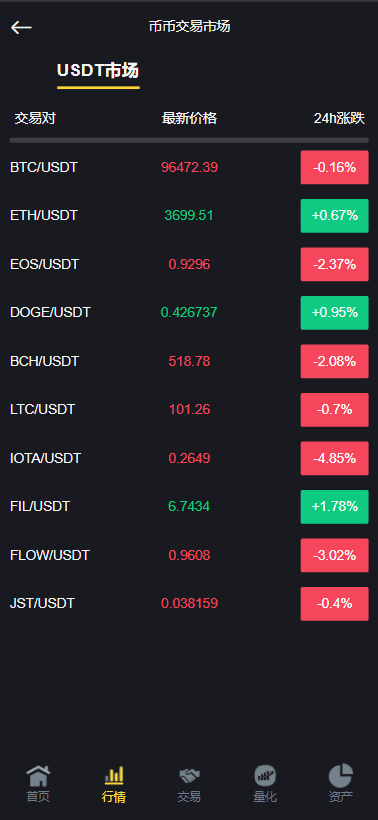This screenshot has height=820, width=378.
Task: Open the home (首页) house icon
Action: pos(38,776)
